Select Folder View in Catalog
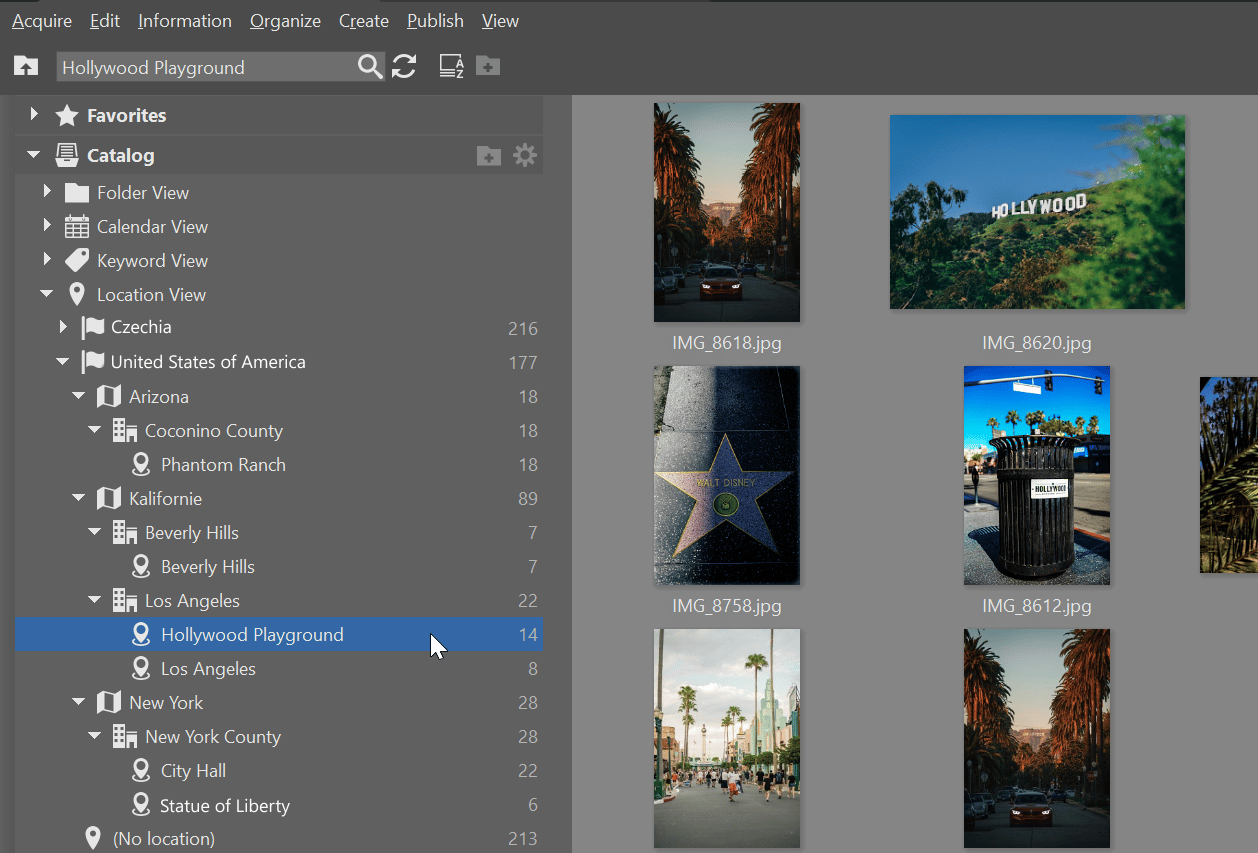 pyautogui.click(x=143, y=193)
